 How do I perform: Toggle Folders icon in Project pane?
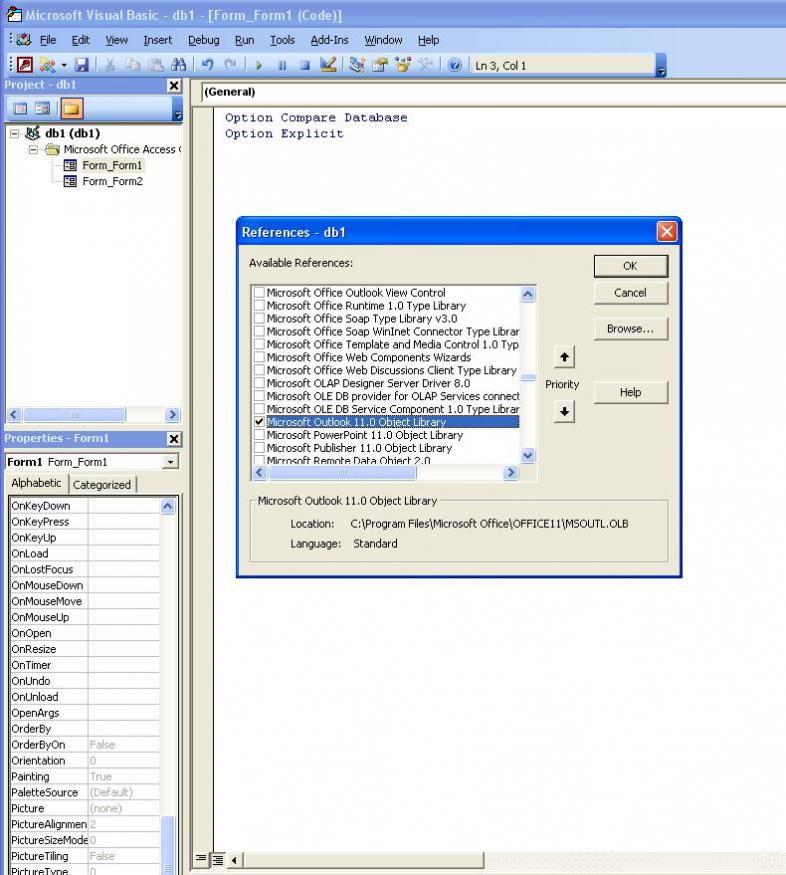pos(71,108)
